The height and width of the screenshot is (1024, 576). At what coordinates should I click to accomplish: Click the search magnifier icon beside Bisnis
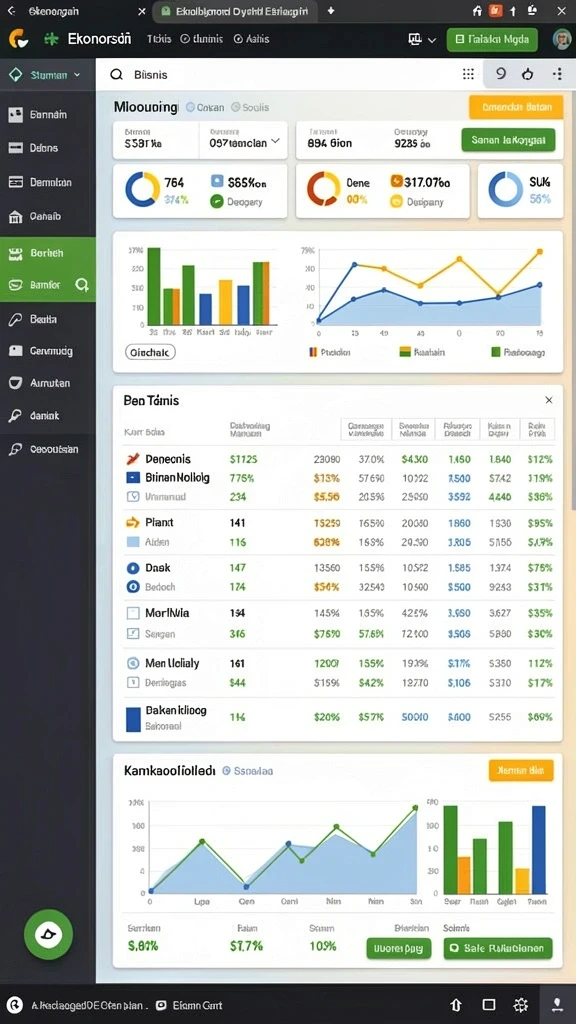pyautogui.click(x=116, y=74)
